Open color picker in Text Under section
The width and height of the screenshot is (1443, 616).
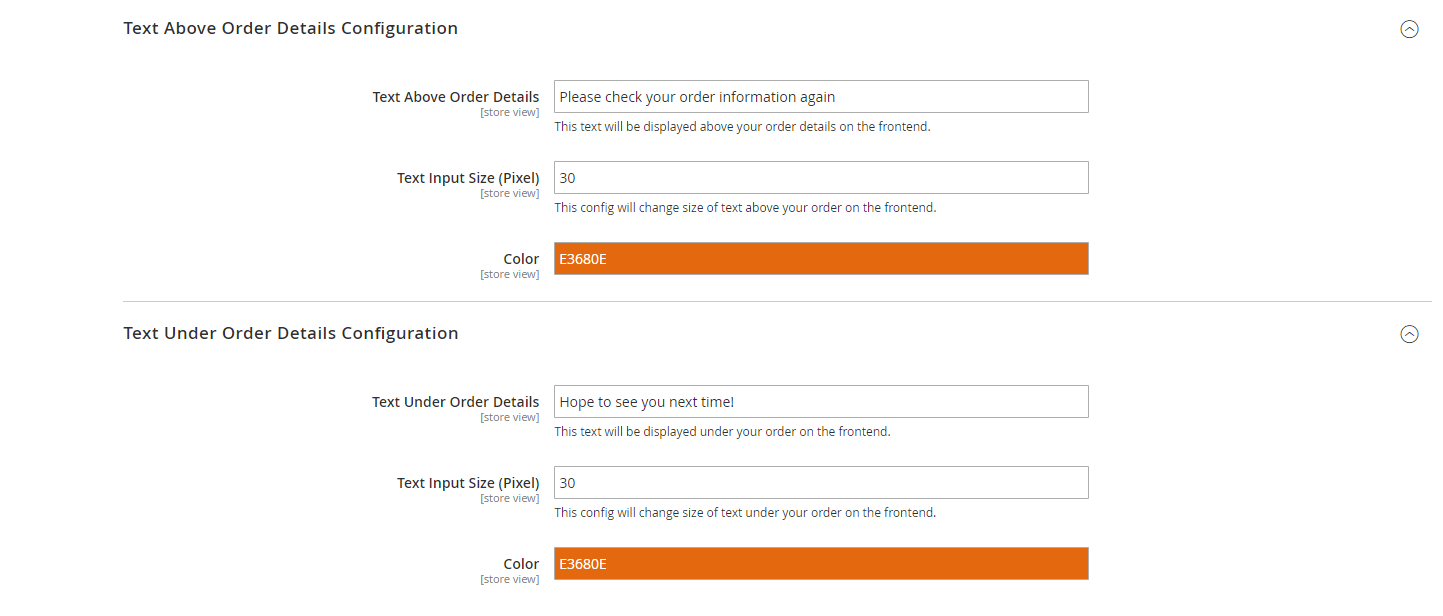(820, 564)
